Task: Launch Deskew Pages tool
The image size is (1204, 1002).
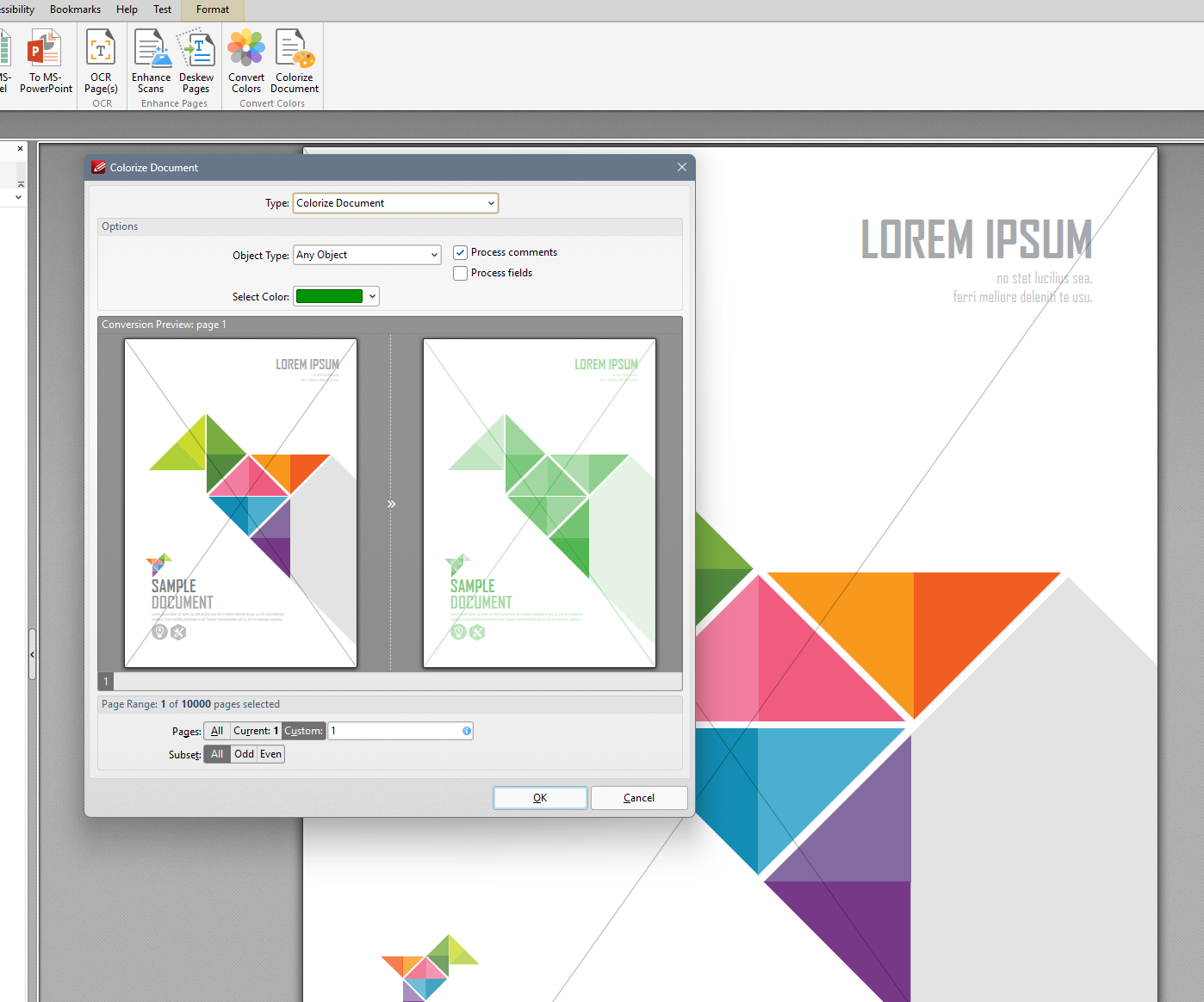Action: [x=196, y=61]
